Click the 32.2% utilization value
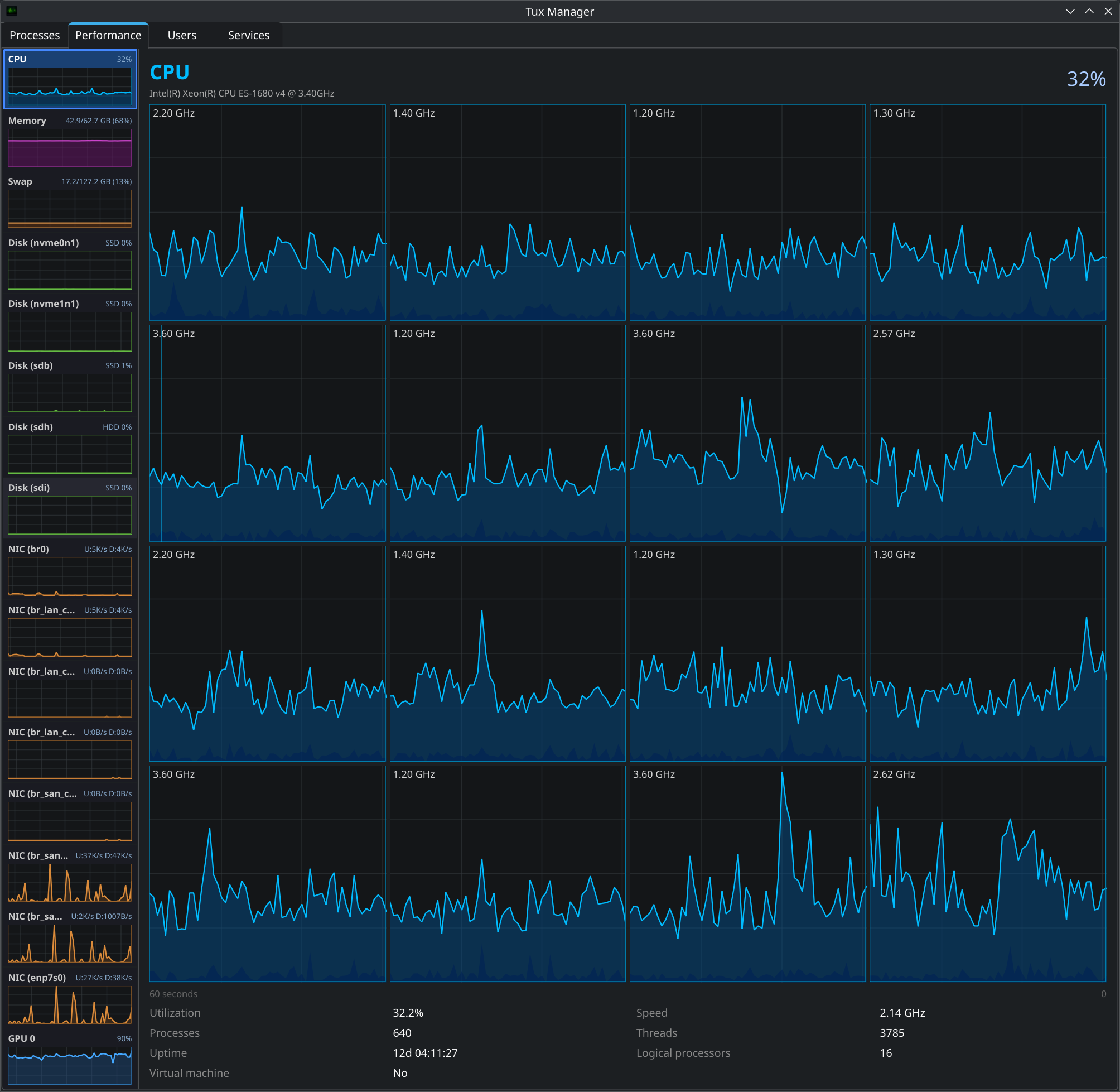The image size is (1120, 1092). (408, 1013)
